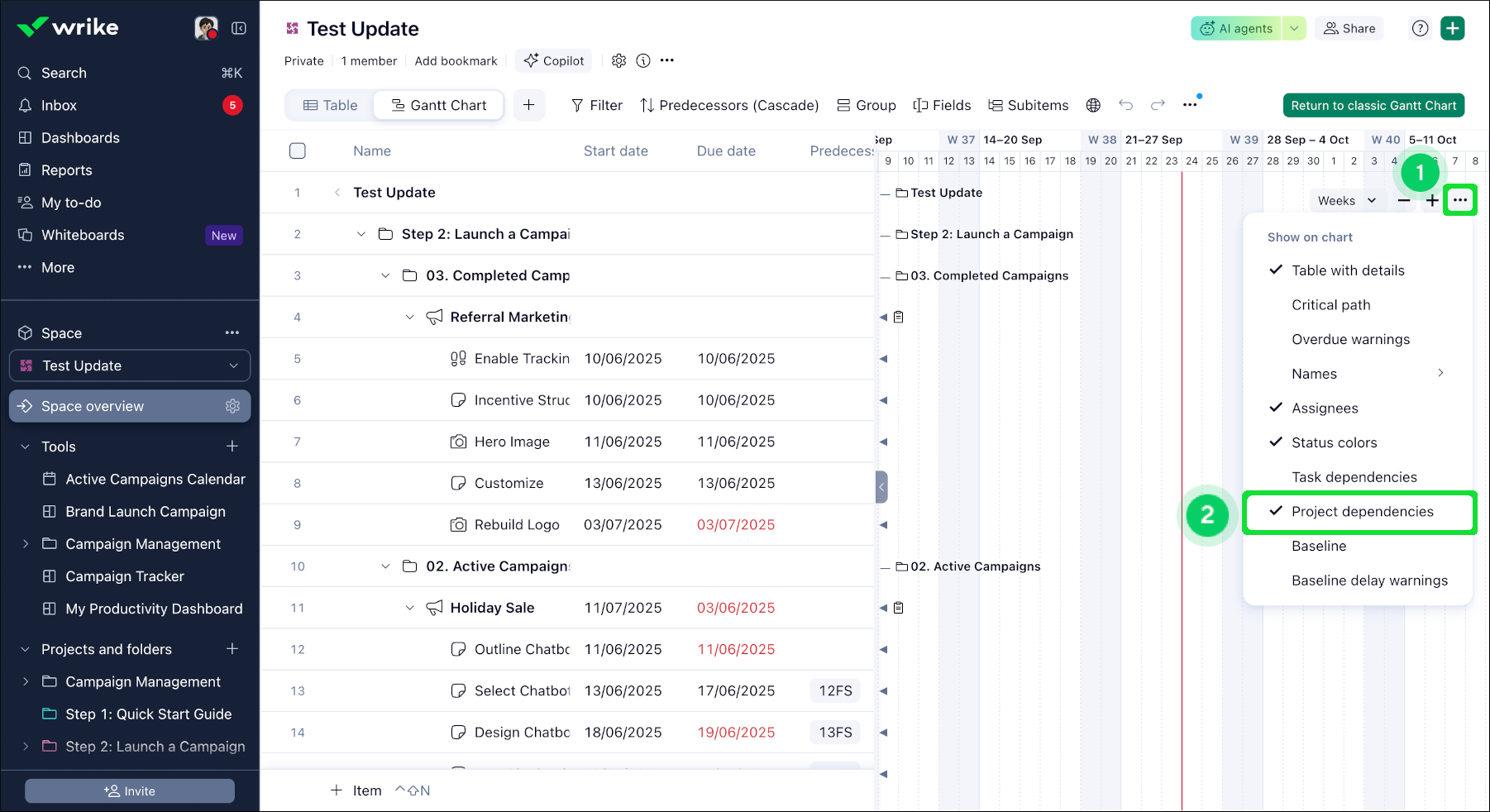
Task: Open AI agents dropdown arrow
Action: (x=1294, y=28)
